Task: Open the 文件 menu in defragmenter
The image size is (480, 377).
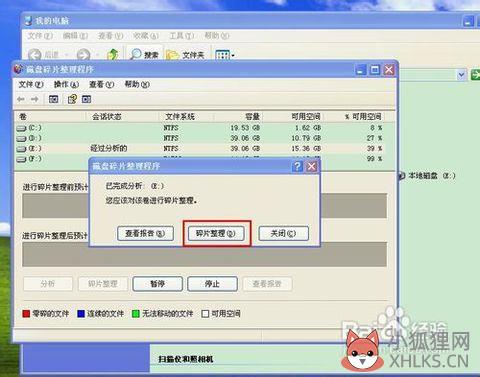Action: (x=31, y=84)
